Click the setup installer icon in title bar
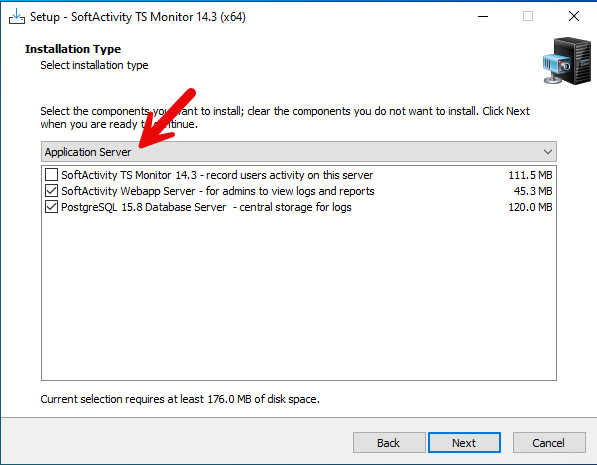This screenshot has width=597, height=465. (x=17, y=16)
